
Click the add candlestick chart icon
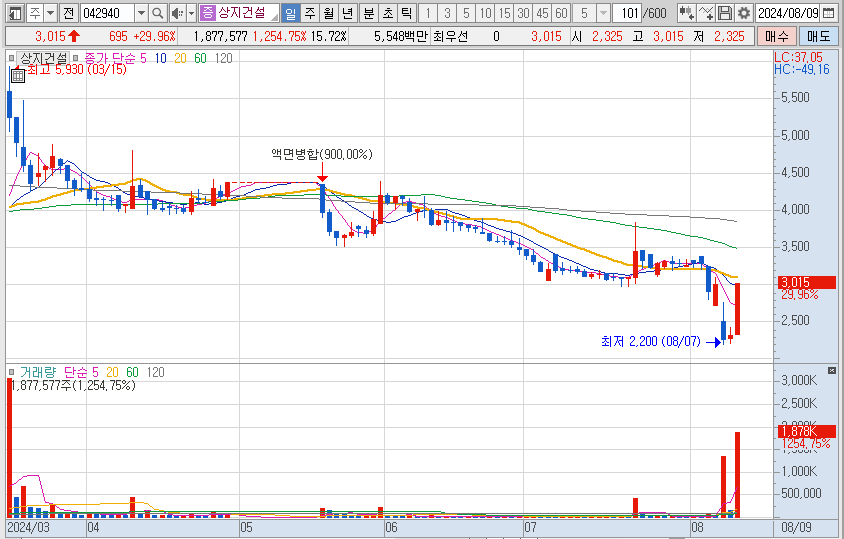686,13
